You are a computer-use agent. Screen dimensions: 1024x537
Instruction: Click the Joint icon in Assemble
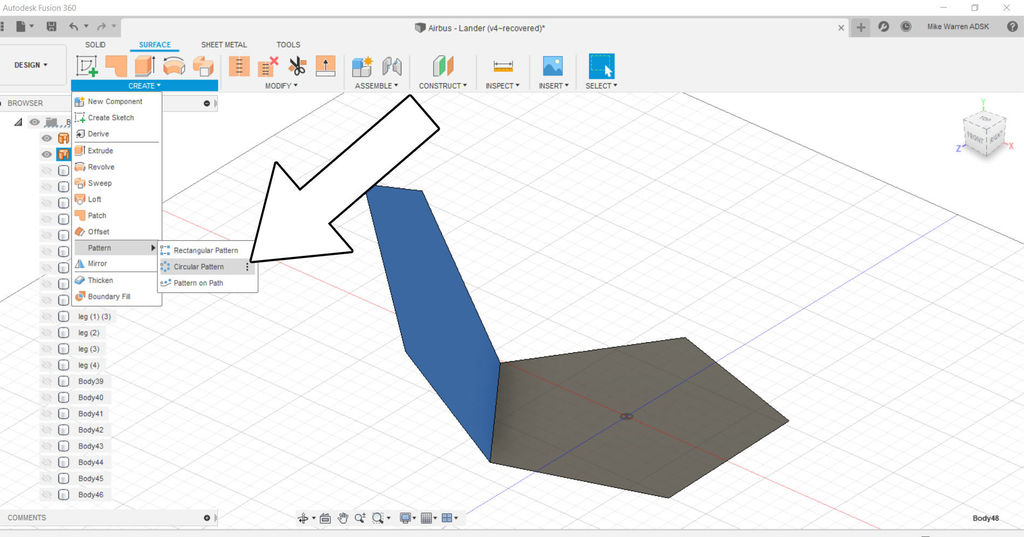tap(392, 66)
